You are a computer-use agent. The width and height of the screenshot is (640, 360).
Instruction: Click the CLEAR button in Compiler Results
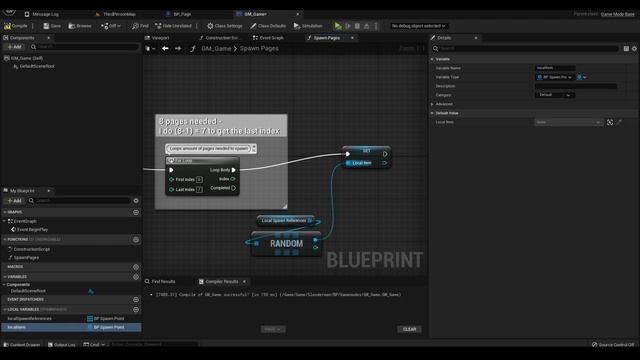pos(409,329)
